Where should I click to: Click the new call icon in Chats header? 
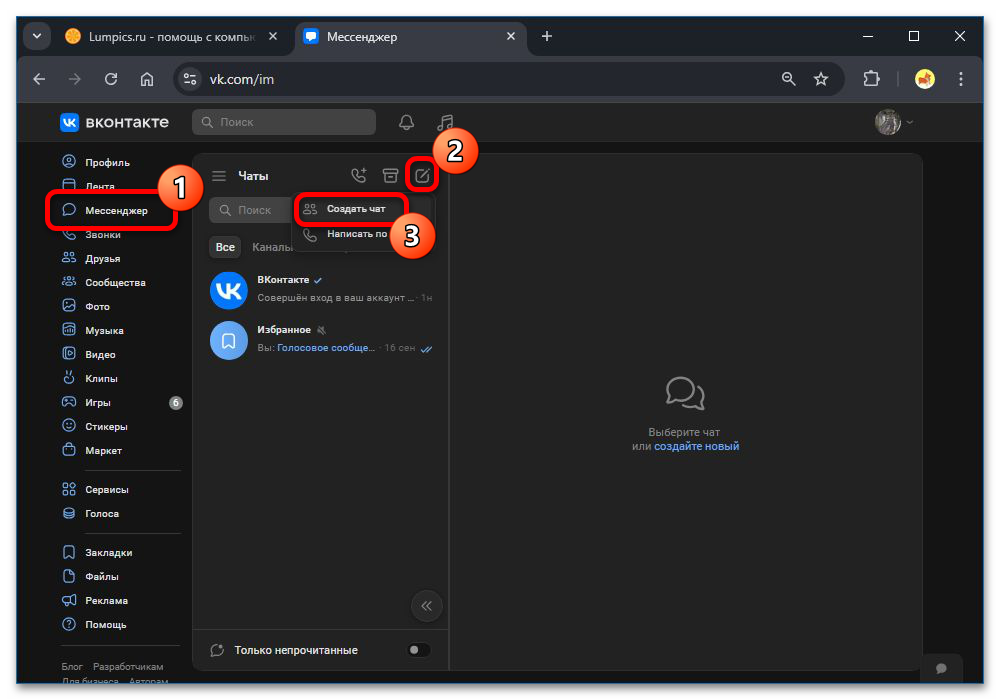(x=359, y=175)
